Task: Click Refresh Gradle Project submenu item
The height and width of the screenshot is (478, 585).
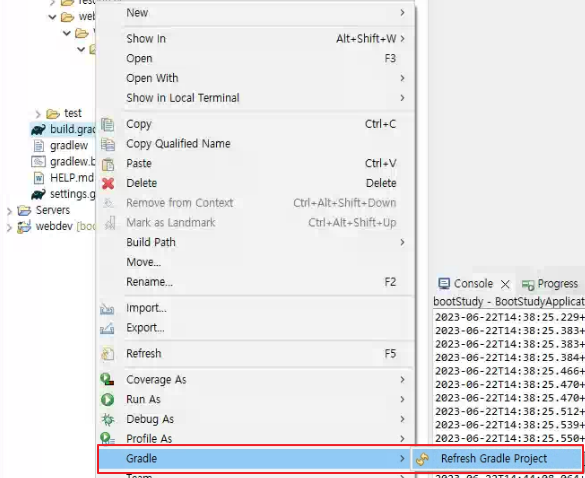Action: click(x=497, y=459)
